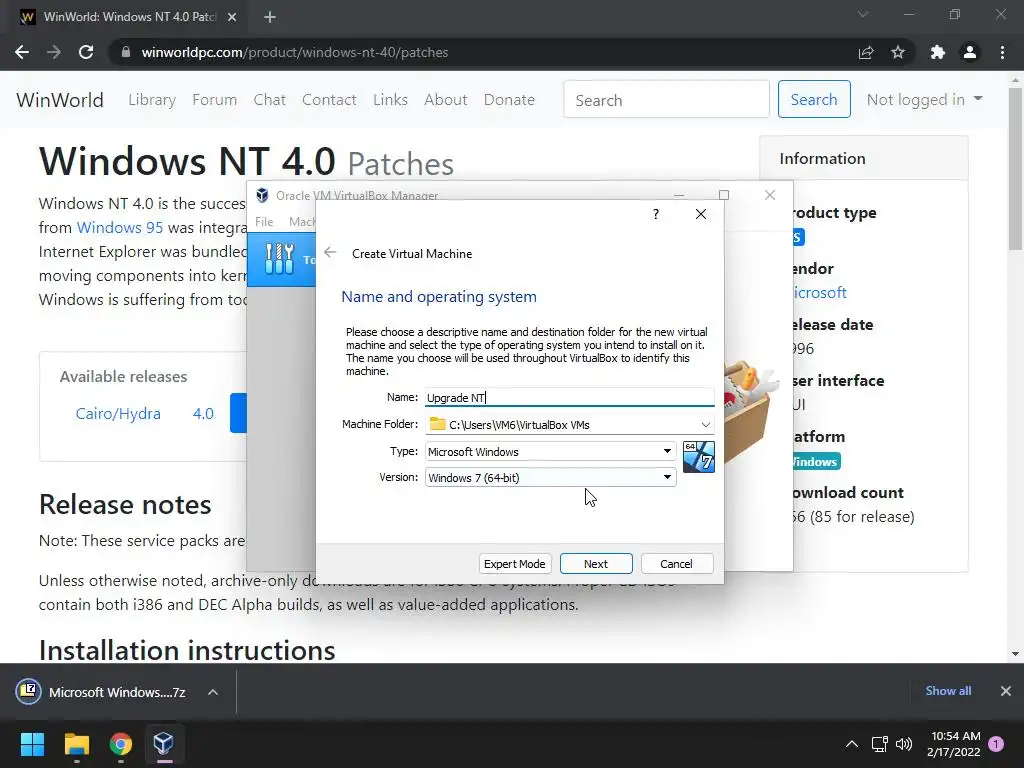Click the yellow folder icon in Machine Folder

[438, 424]
